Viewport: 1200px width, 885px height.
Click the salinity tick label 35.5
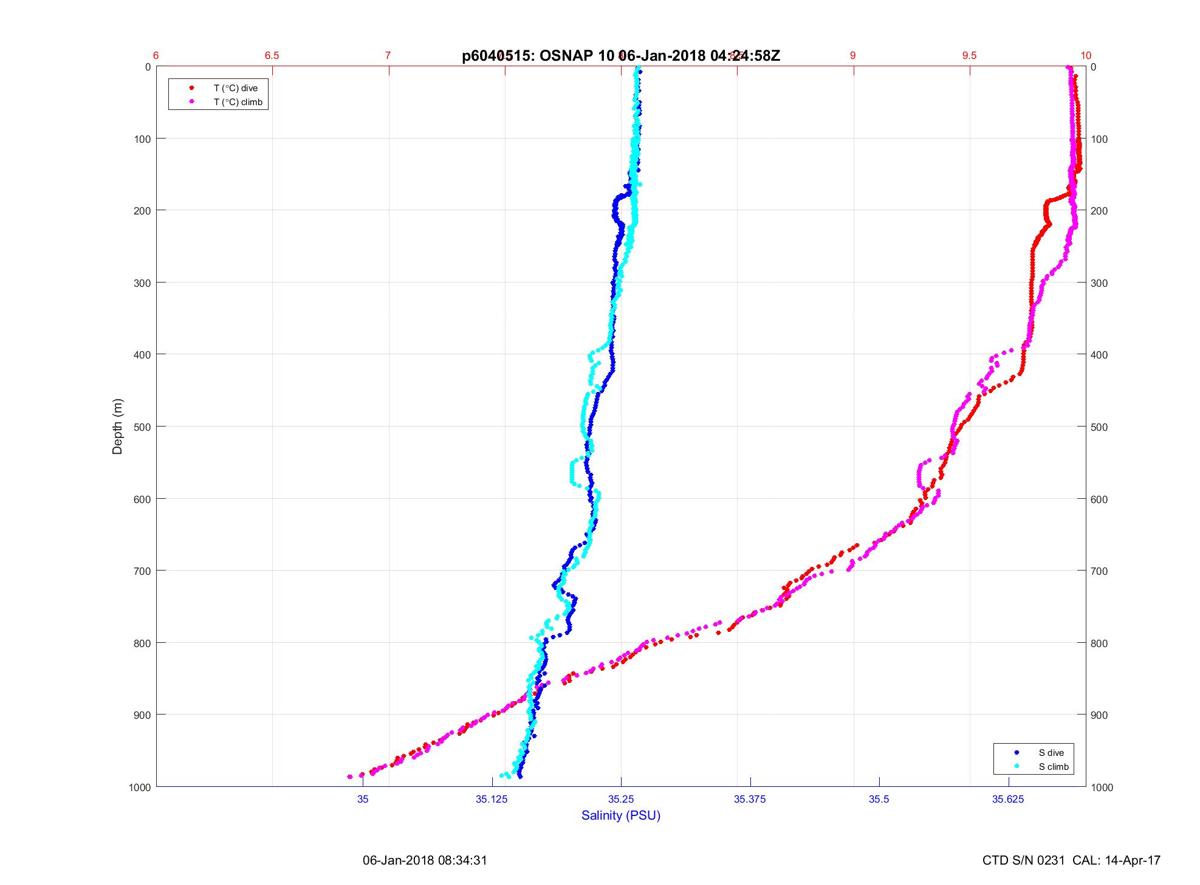point(879,799)
